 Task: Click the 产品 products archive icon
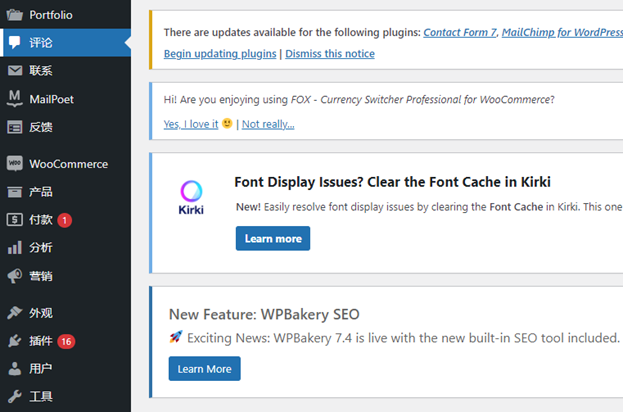pos(15,192)
